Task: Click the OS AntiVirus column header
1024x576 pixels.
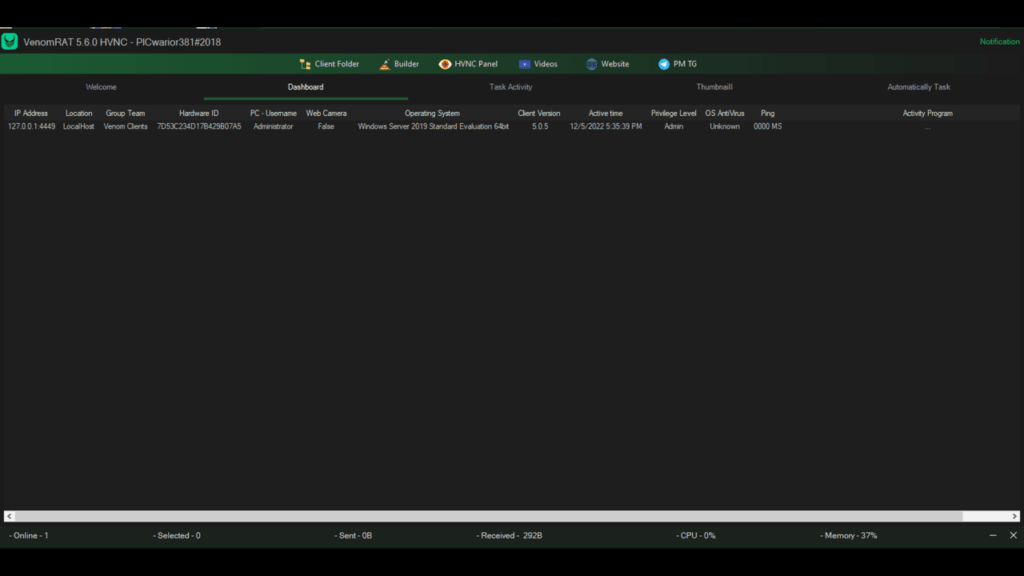Action: [724, 113]
